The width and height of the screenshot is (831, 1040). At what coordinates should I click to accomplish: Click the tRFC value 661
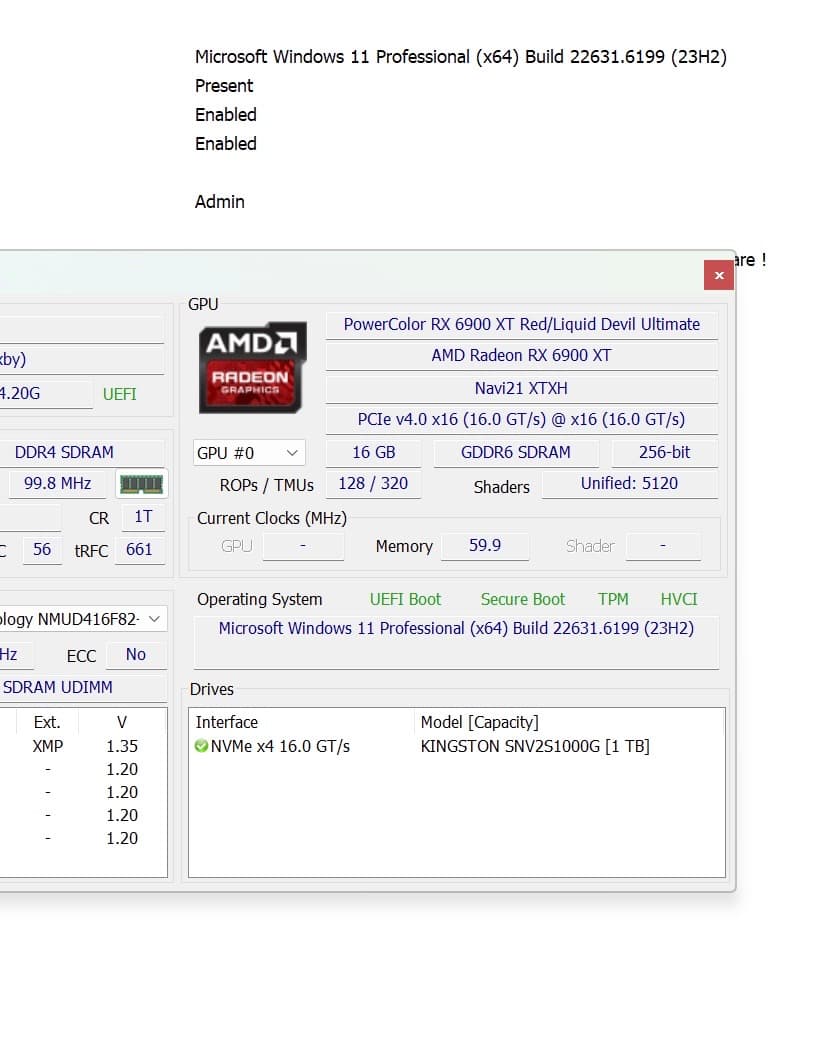(x=139, y=550)
